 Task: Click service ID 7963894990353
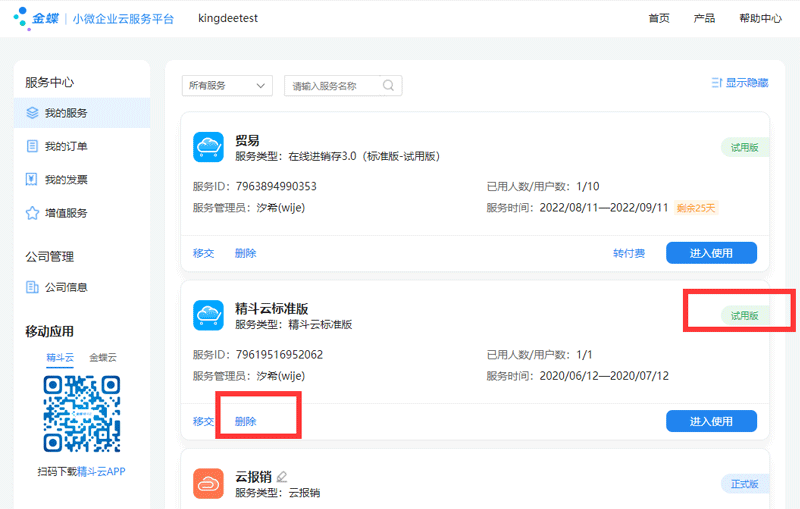point(276,186)
